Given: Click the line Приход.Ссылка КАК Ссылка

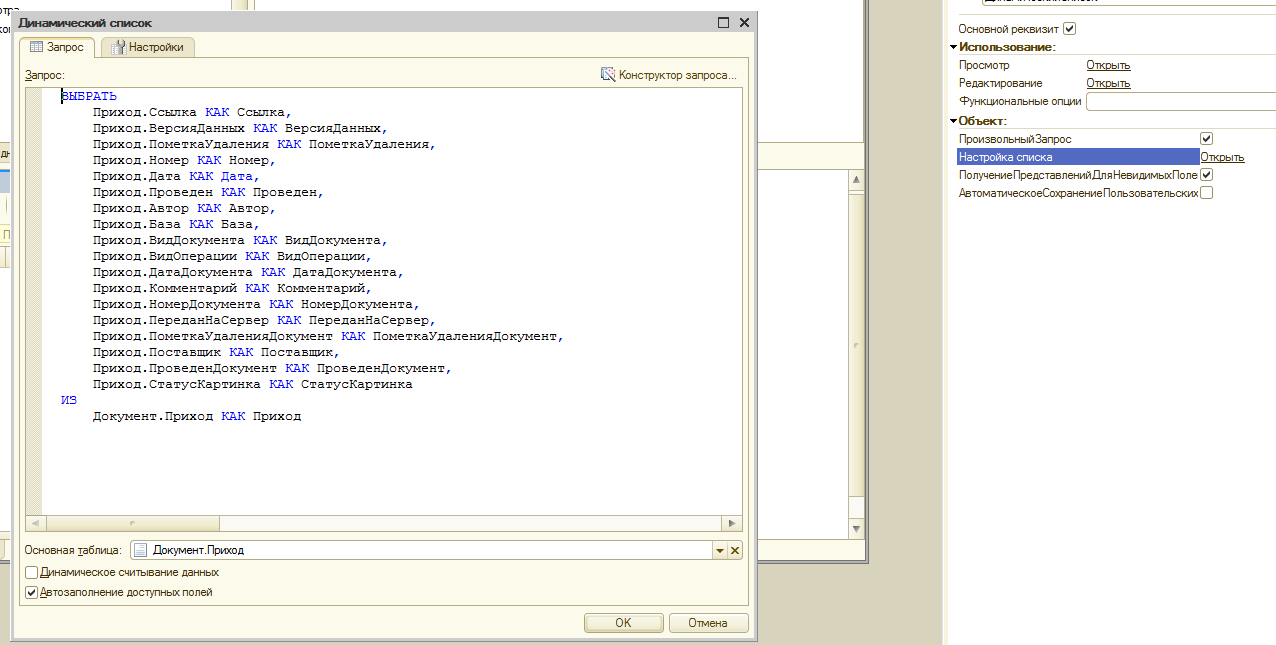Looking at the screenshot, I should [x=192, y=112].
